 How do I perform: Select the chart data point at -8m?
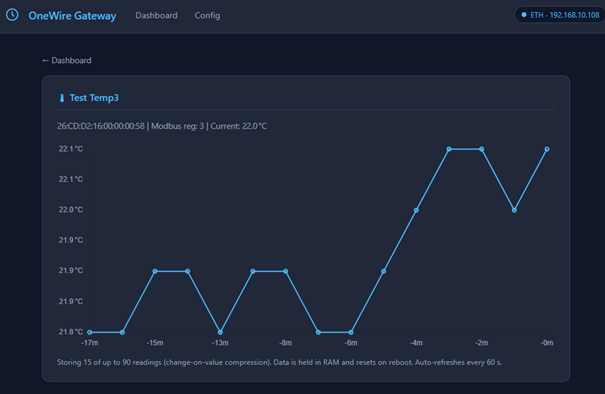pyautogui.click(x=286, y=271)
